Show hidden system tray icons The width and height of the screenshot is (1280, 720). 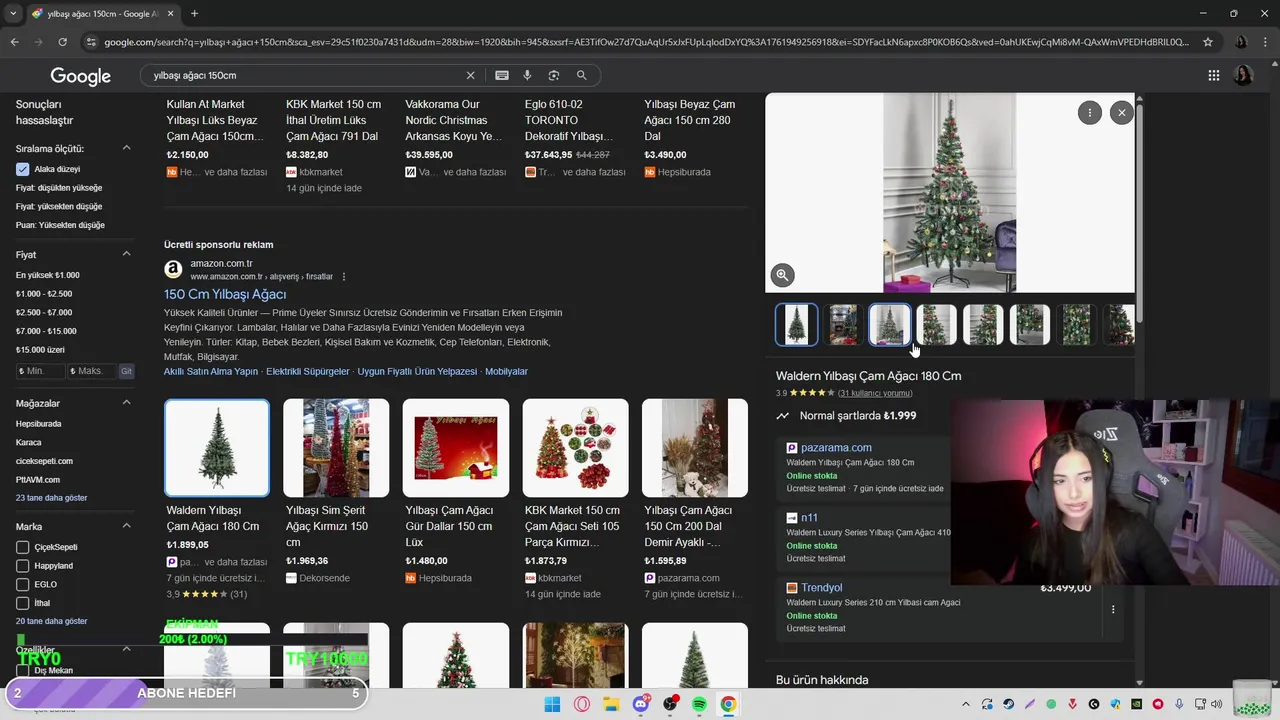pyautogui.click(x=965, y=704)
